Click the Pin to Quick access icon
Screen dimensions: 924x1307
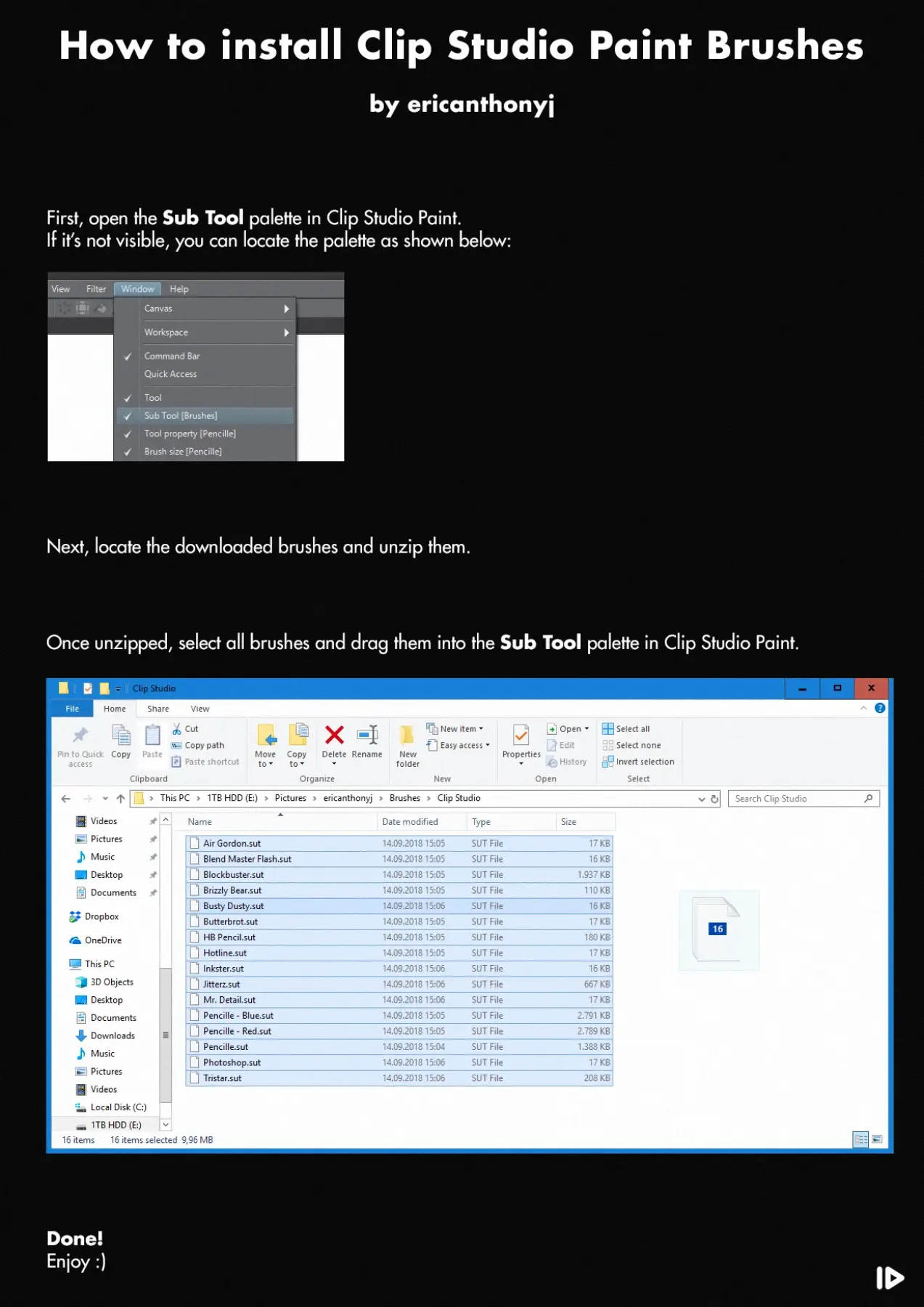click(80, 735)
